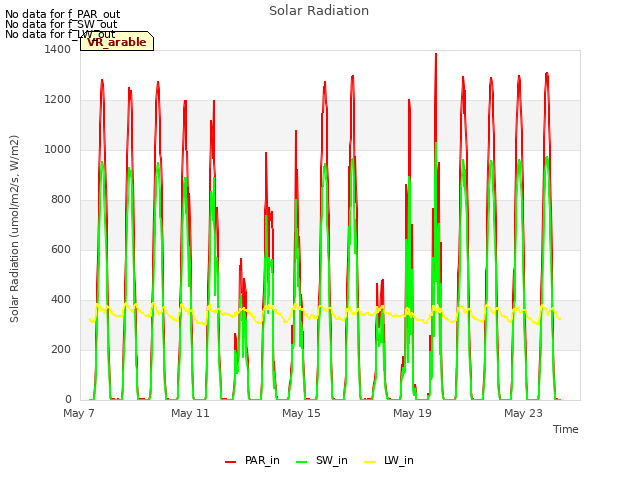Select the VR_arable label box
This screenshot has width=640, height=480.
117,41
